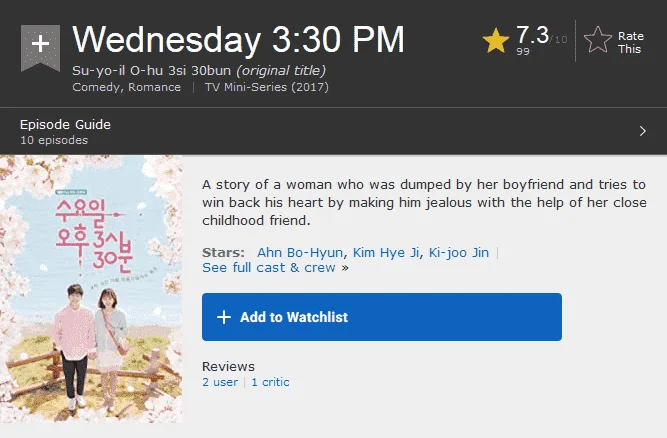Open Ki-joo Jin's profile link

[459, 253]
